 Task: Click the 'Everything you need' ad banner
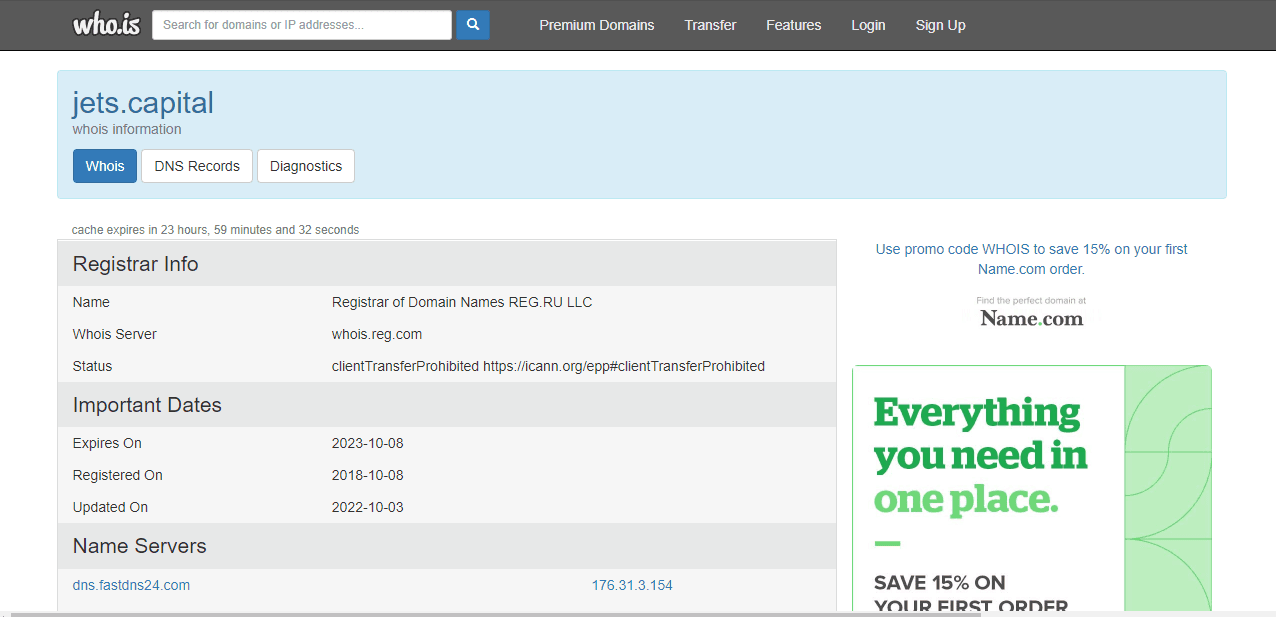[x=1031, y=488]
